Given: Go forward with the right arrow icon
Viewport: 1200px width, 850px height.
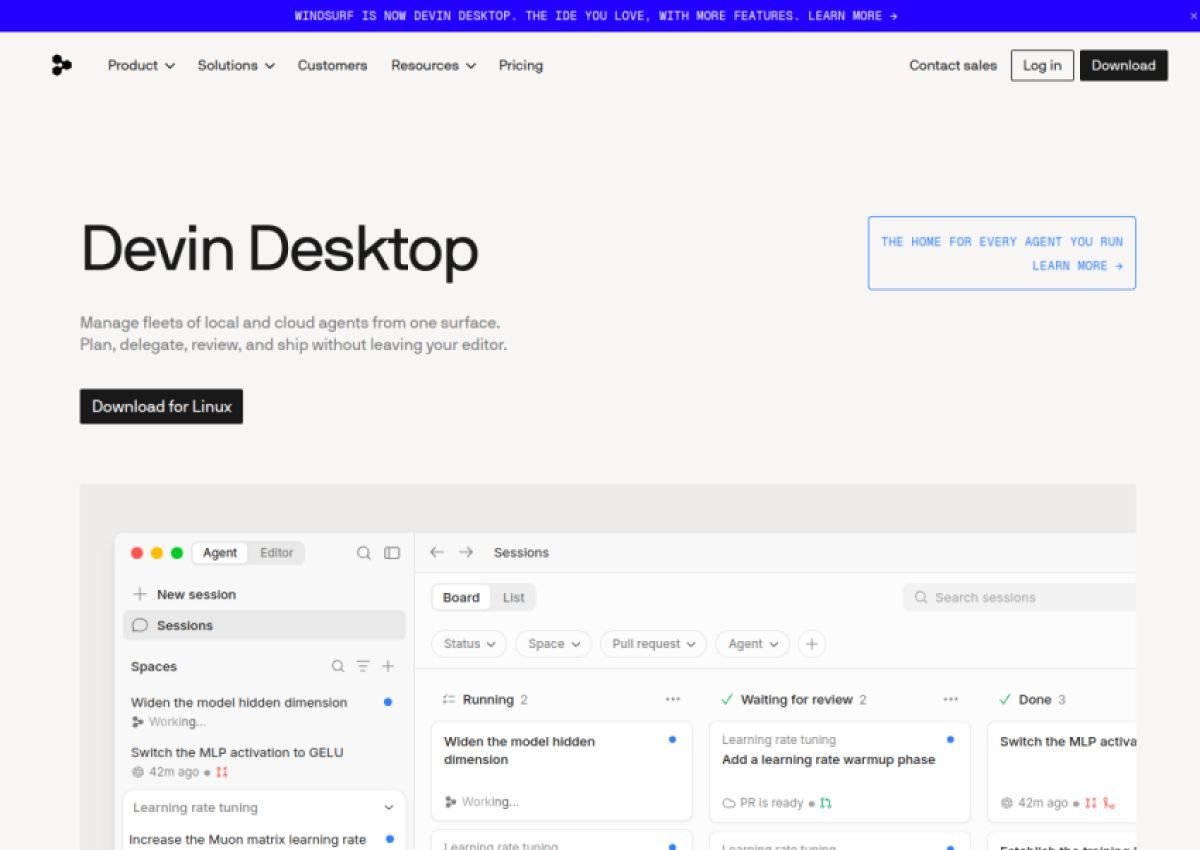Looking at the screenshot, I should [466, 552].
